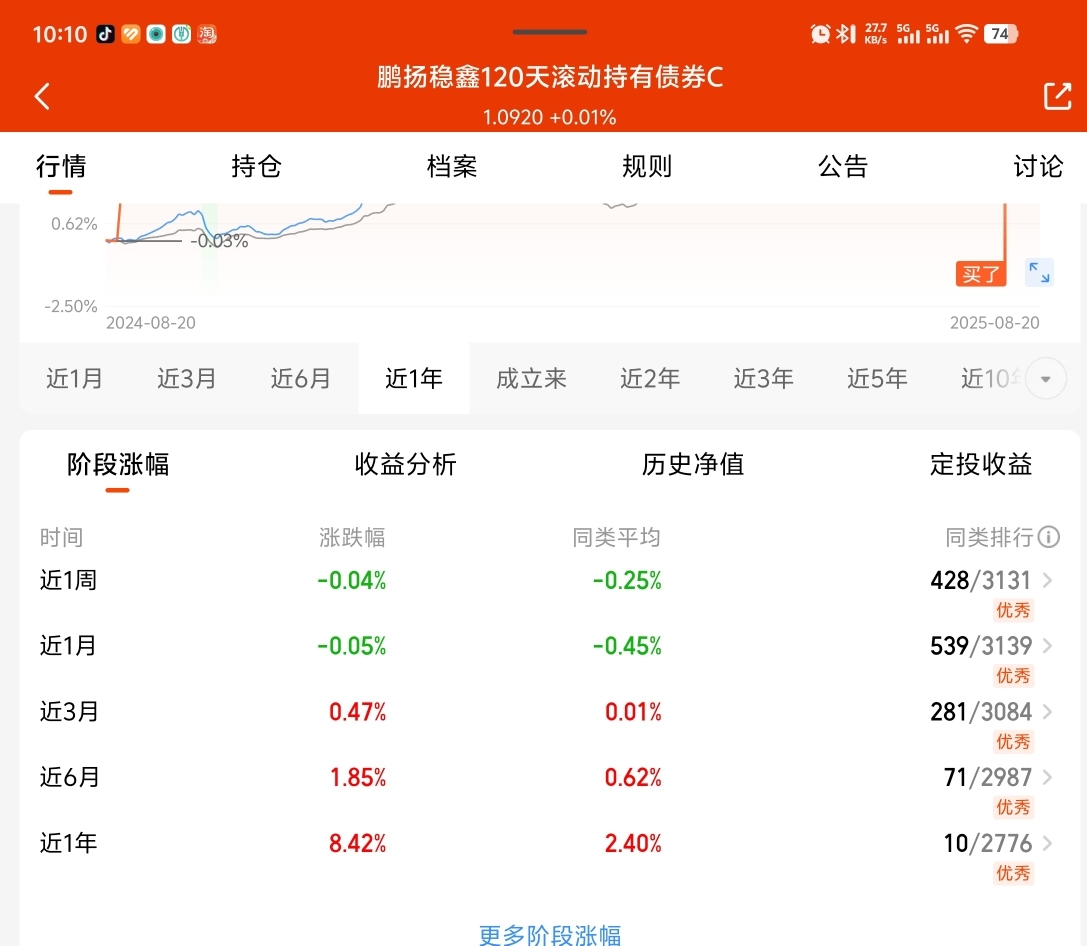
Task: Open 近6月 ranking chevron 71/2987
Action: click(1047, 778)
